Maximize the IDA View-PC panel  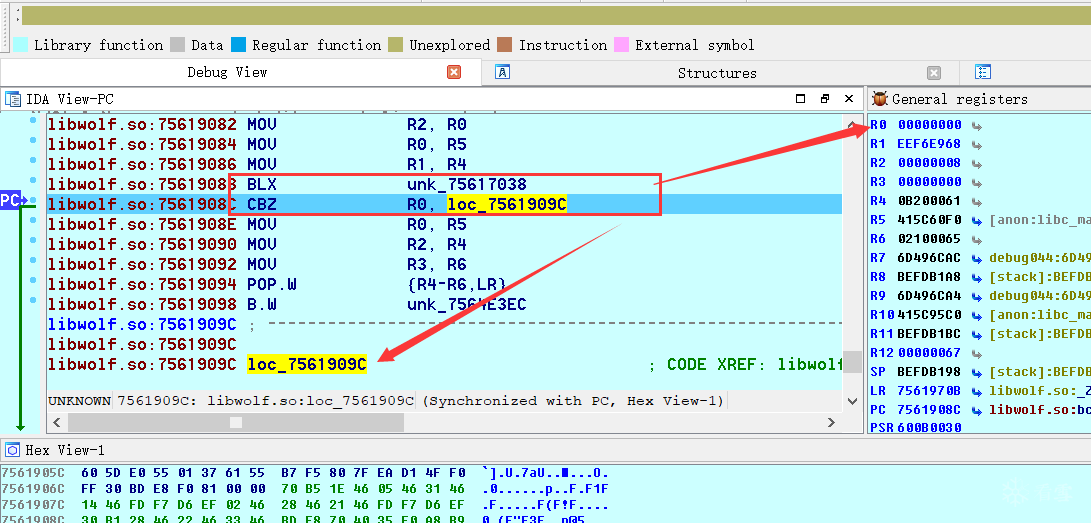click(800, 99)
